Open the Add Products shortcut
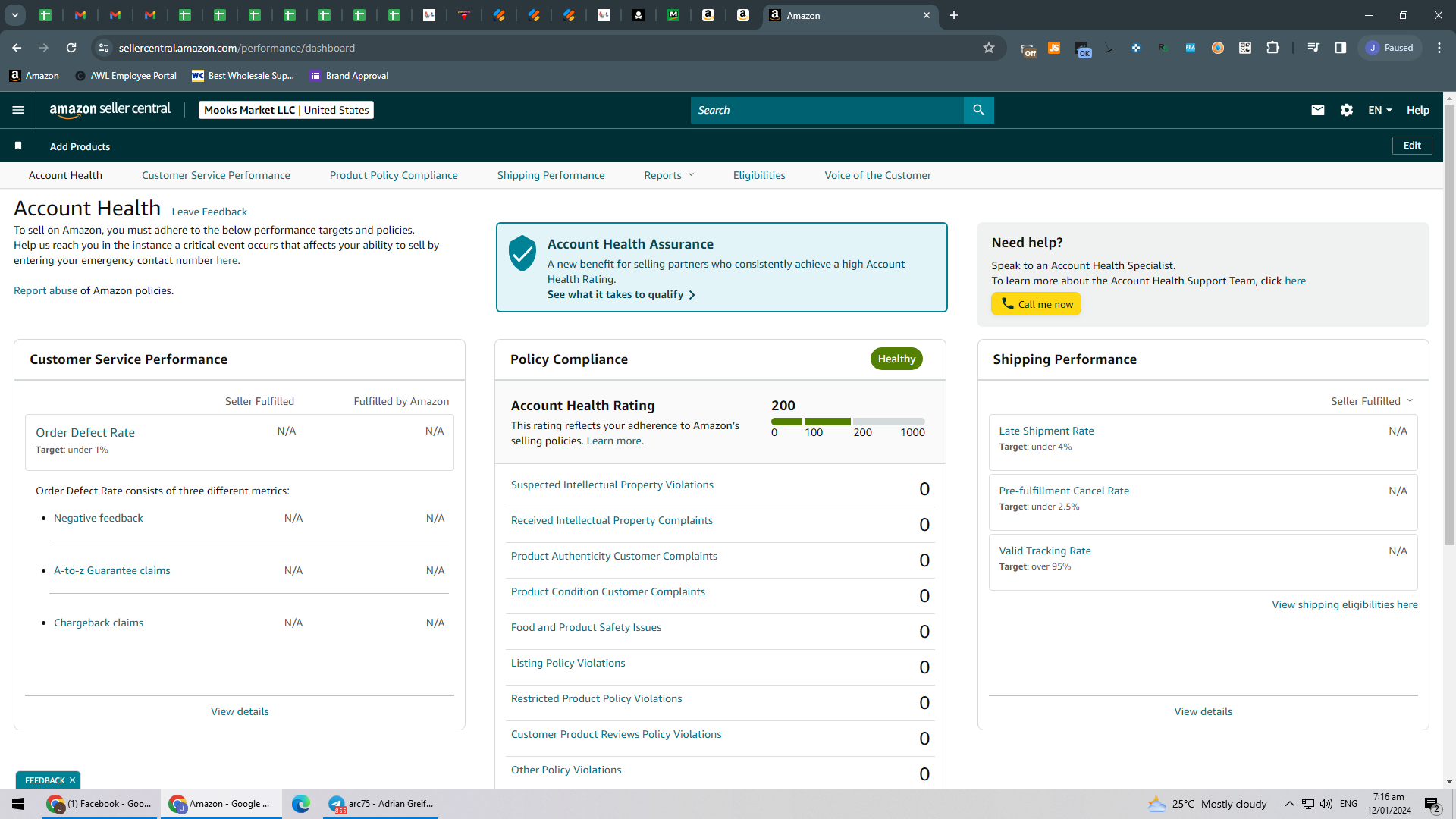This screenshot has width=1456, height=819. (x=80, y=146)
